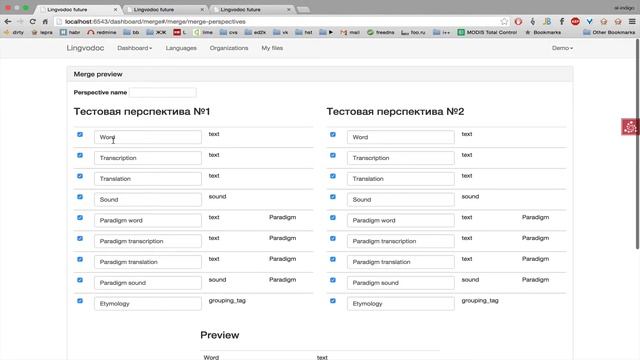Go back with the browser back arrow
The height and width of the screenshot is (360, 640).
coord(8,22)
